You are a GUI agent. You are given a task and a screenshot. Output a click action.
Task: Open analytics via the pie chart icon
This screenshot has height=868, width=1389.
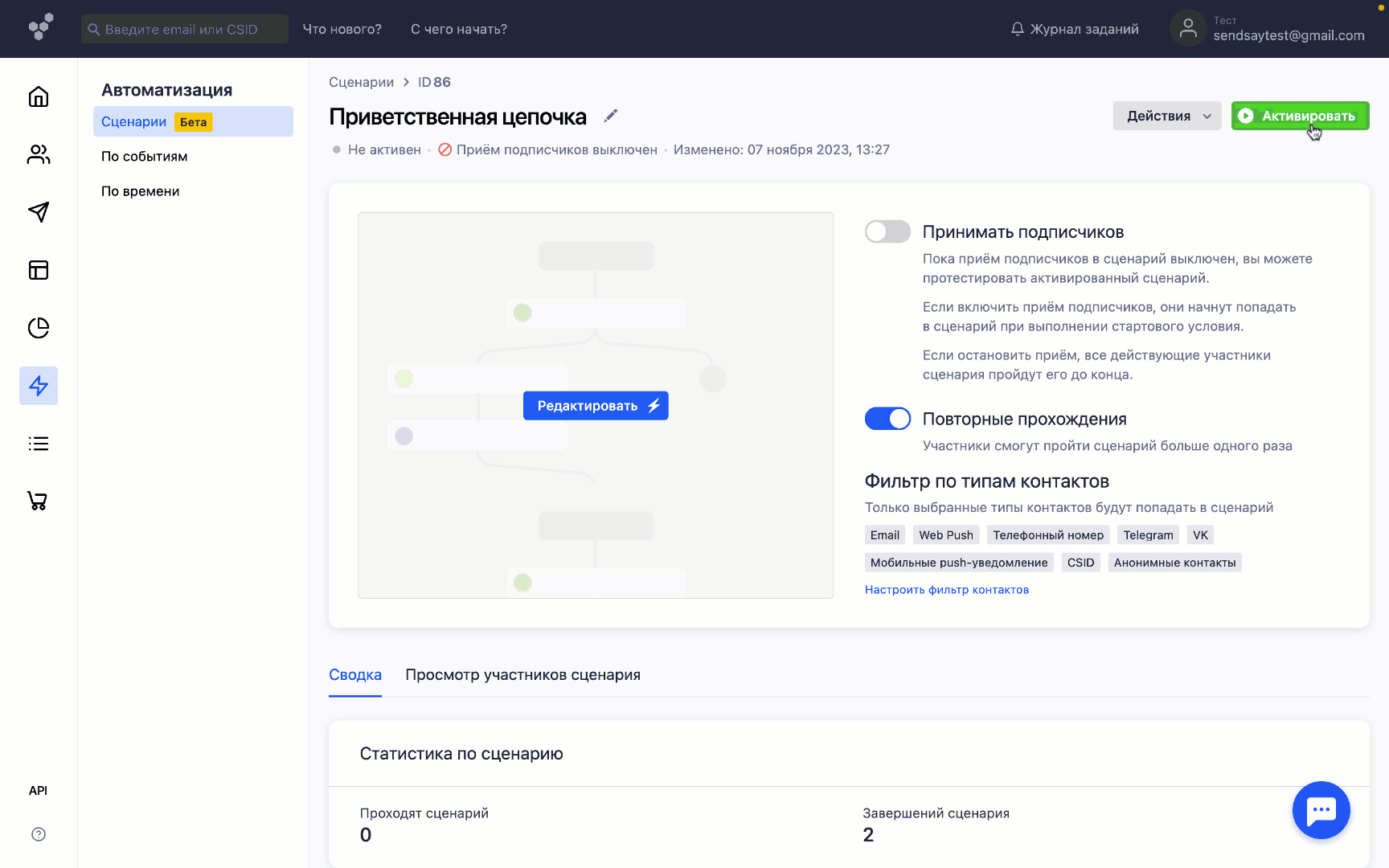38,328
